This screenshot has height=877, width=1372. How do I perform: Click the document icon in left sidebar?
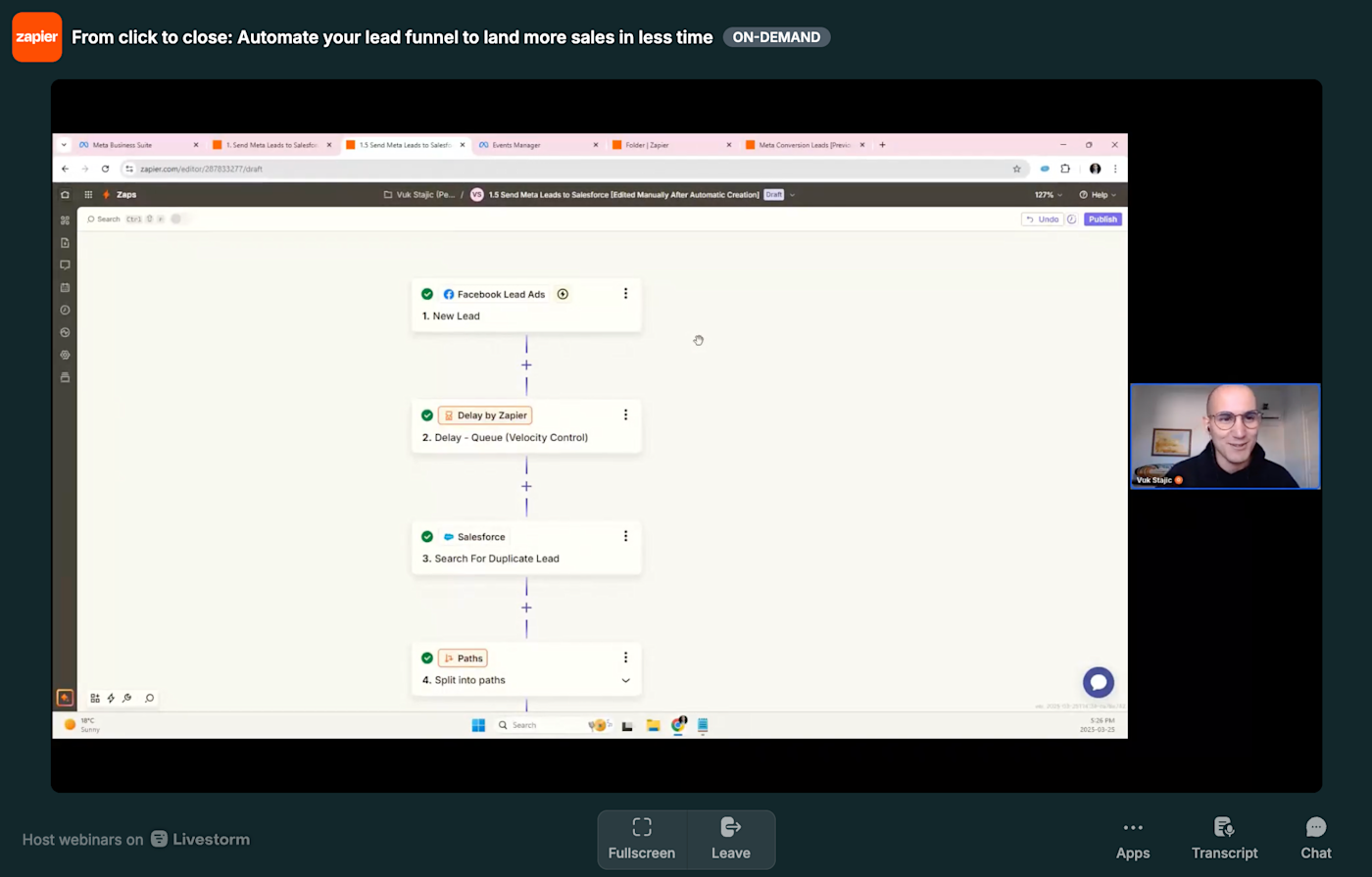point(65,243)
